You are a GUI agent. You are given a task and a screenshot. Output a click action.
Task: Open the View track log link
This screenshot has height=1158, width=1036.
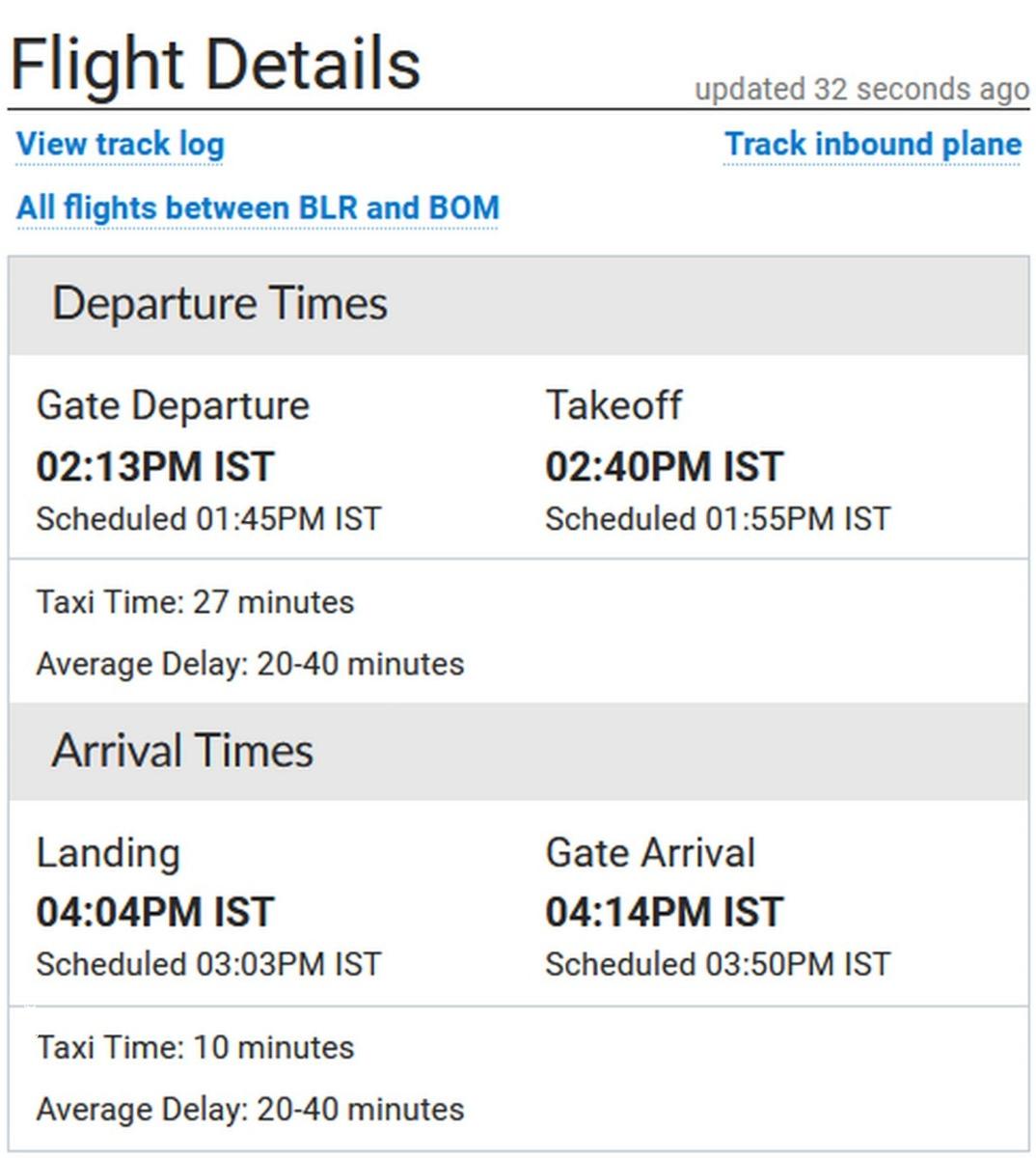(x=121, y=145)
